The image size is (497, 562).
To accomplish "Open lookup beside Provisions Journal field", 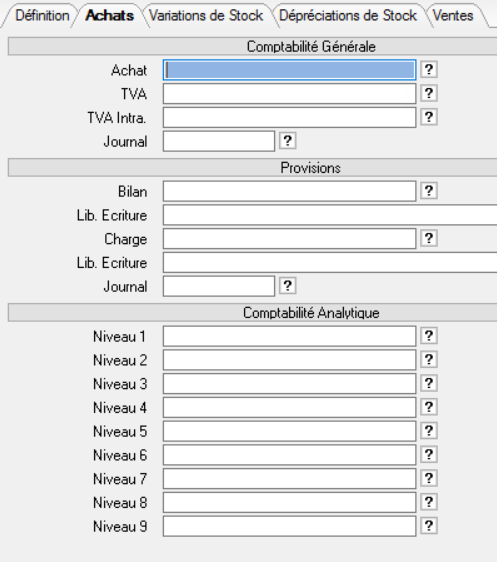I will [x=287, y=286].
